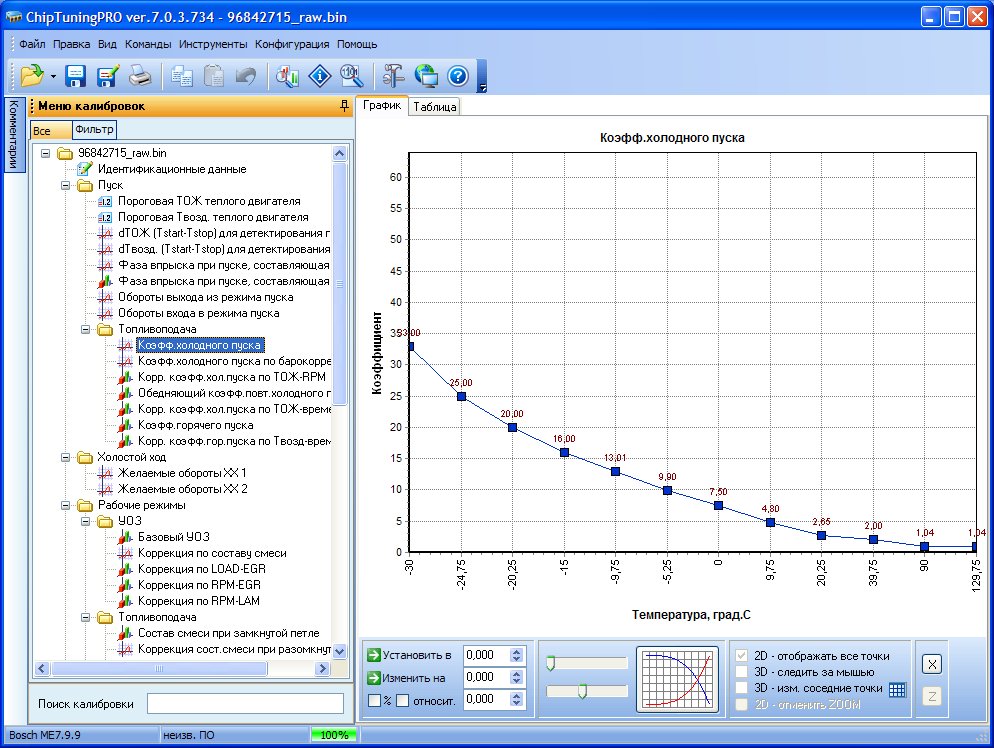Click the upper slider handle in bottom panel
This screenshot has width=994, height=748.
[550, 662]
